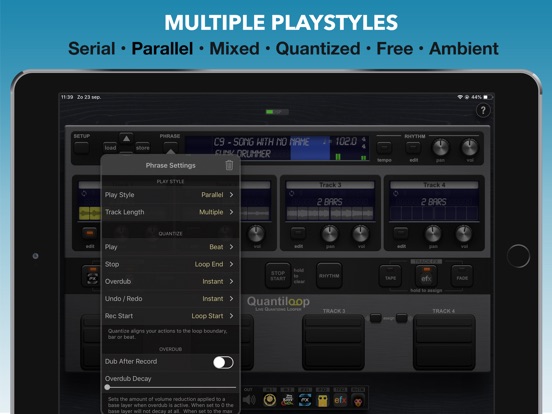Click the RHYTHM button

pyautogui.click(x=329, y=276)
